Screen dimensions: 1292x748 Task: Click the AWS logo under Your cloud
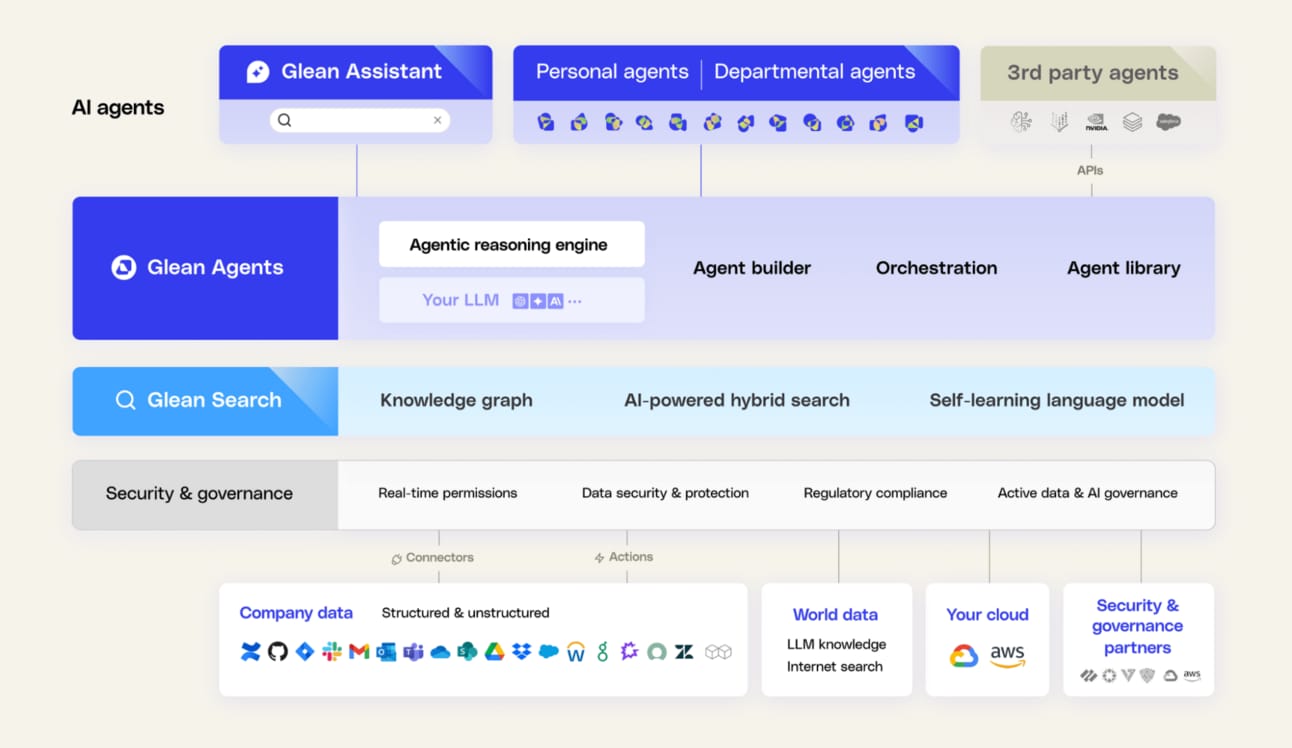(x=1007, y=656)
